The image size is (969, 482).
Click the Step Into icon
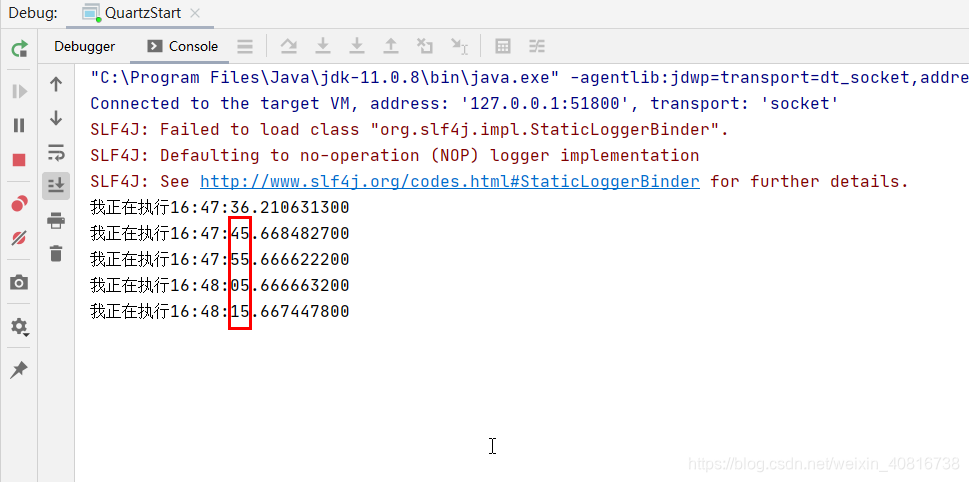click(323, 46)
